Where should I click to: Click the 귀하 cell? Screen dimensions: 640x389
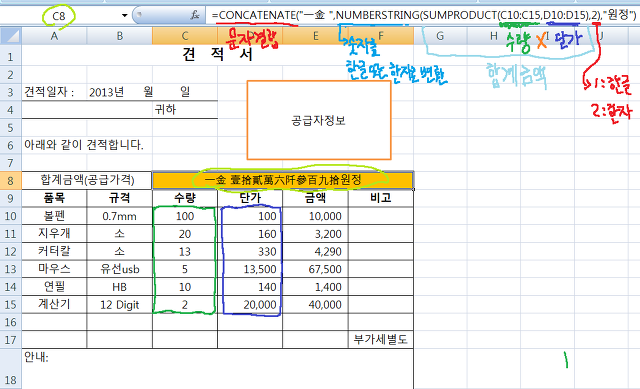(x=185, y=109)
